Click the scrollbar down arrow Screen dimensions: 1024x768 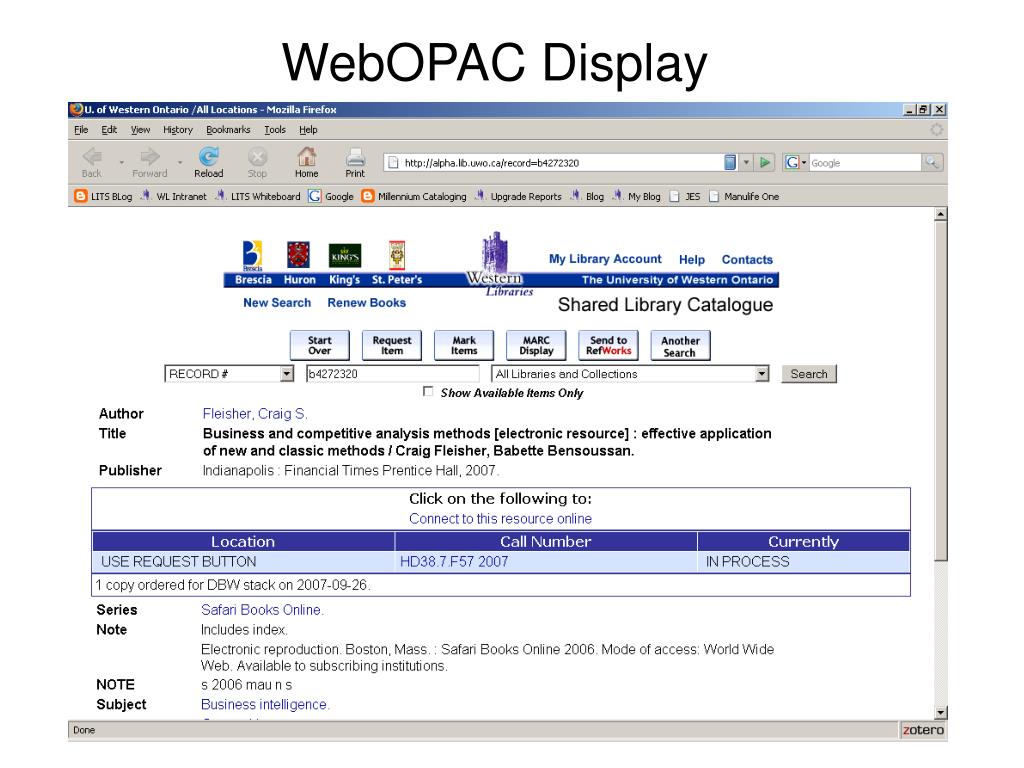pos(940,712)
